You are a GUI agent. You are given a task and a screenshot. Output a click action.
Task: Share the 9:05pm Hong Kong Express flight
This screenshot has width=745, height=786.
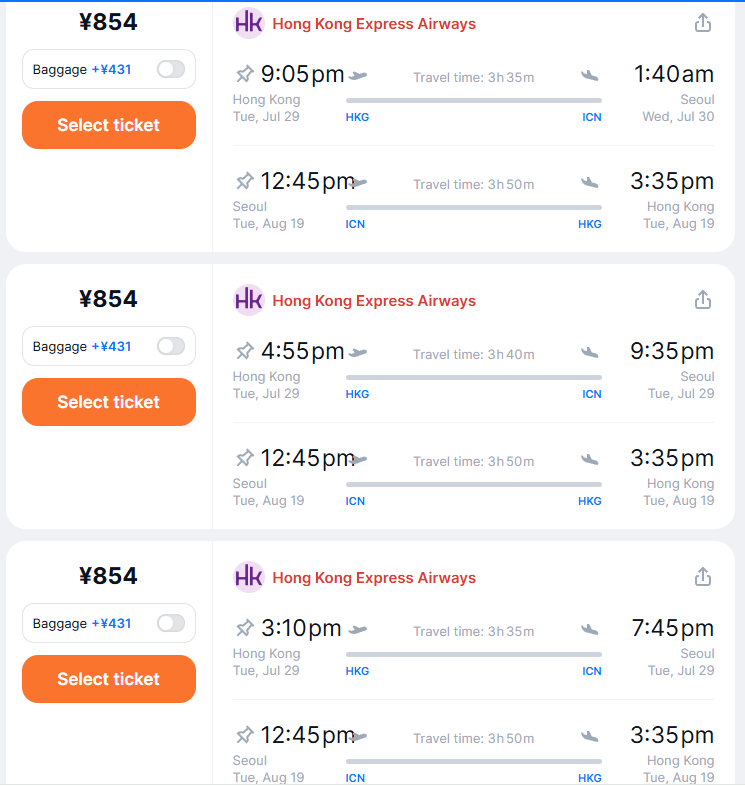703,23
